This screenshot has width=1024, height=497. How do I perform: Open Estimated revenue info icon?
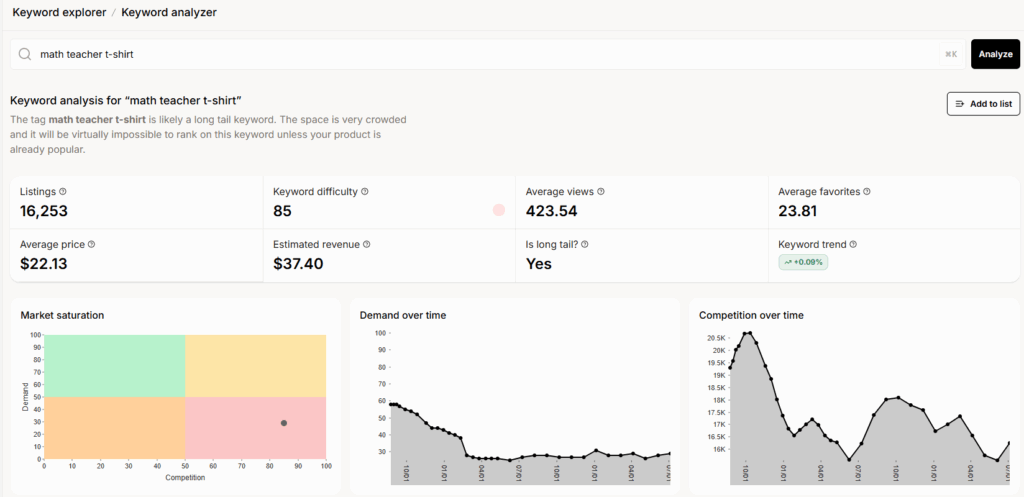pos(367,244)
